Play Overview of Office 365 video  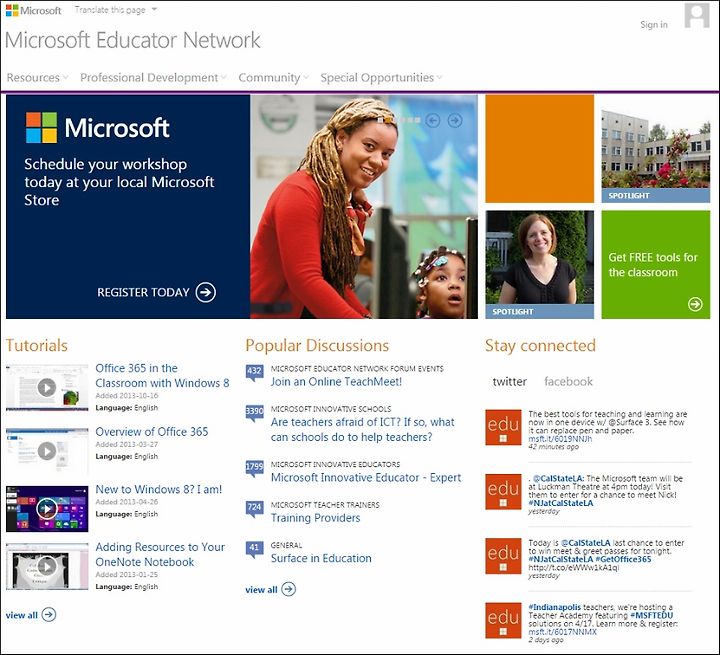click(x=47, y=451)
